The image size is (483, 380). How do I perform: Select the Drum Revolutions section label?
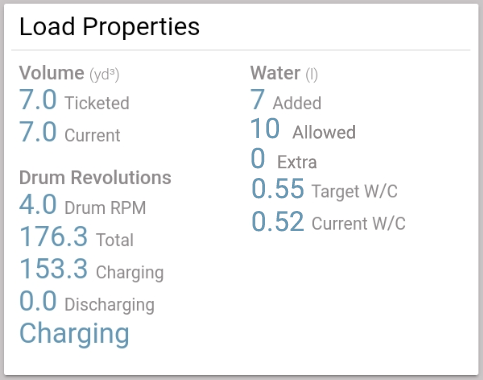point(95,177)
